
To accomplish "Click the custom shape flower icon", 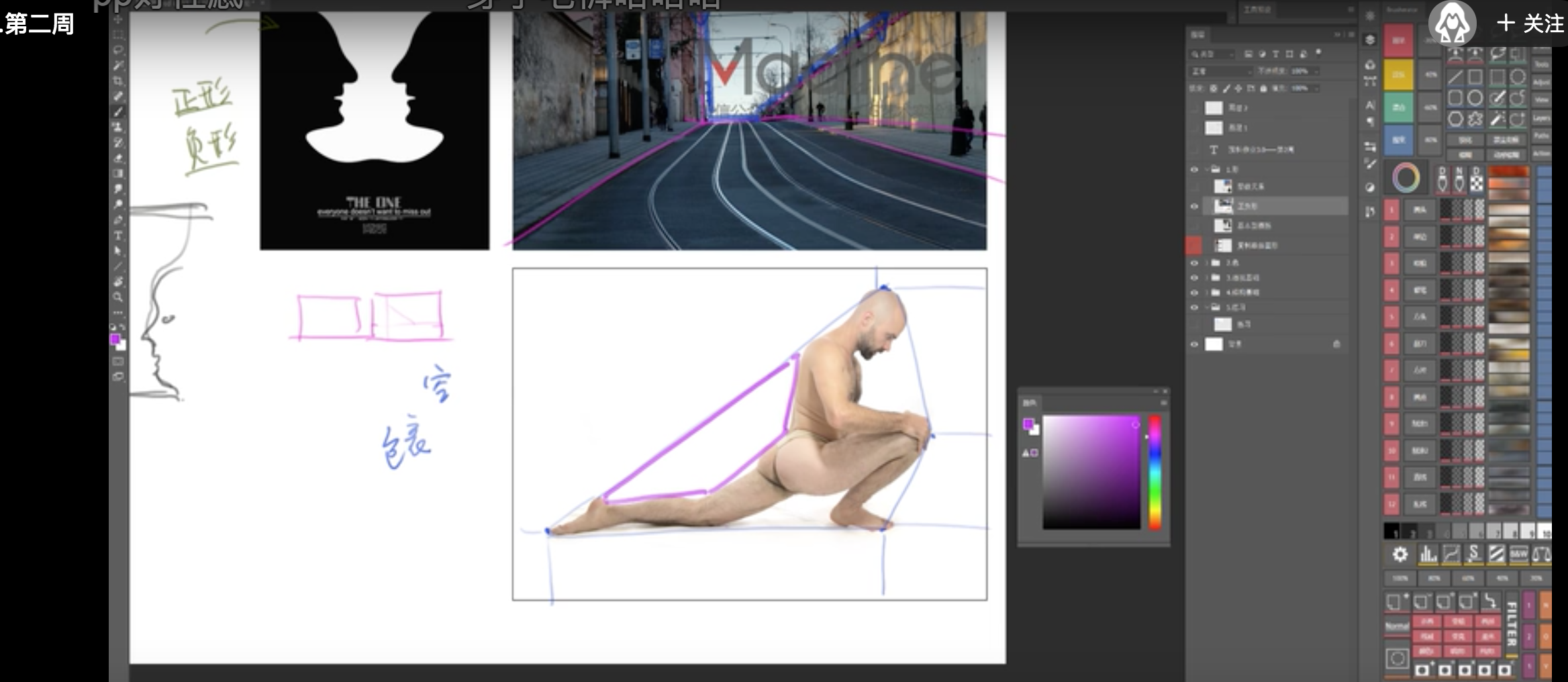I will 1475,119.
